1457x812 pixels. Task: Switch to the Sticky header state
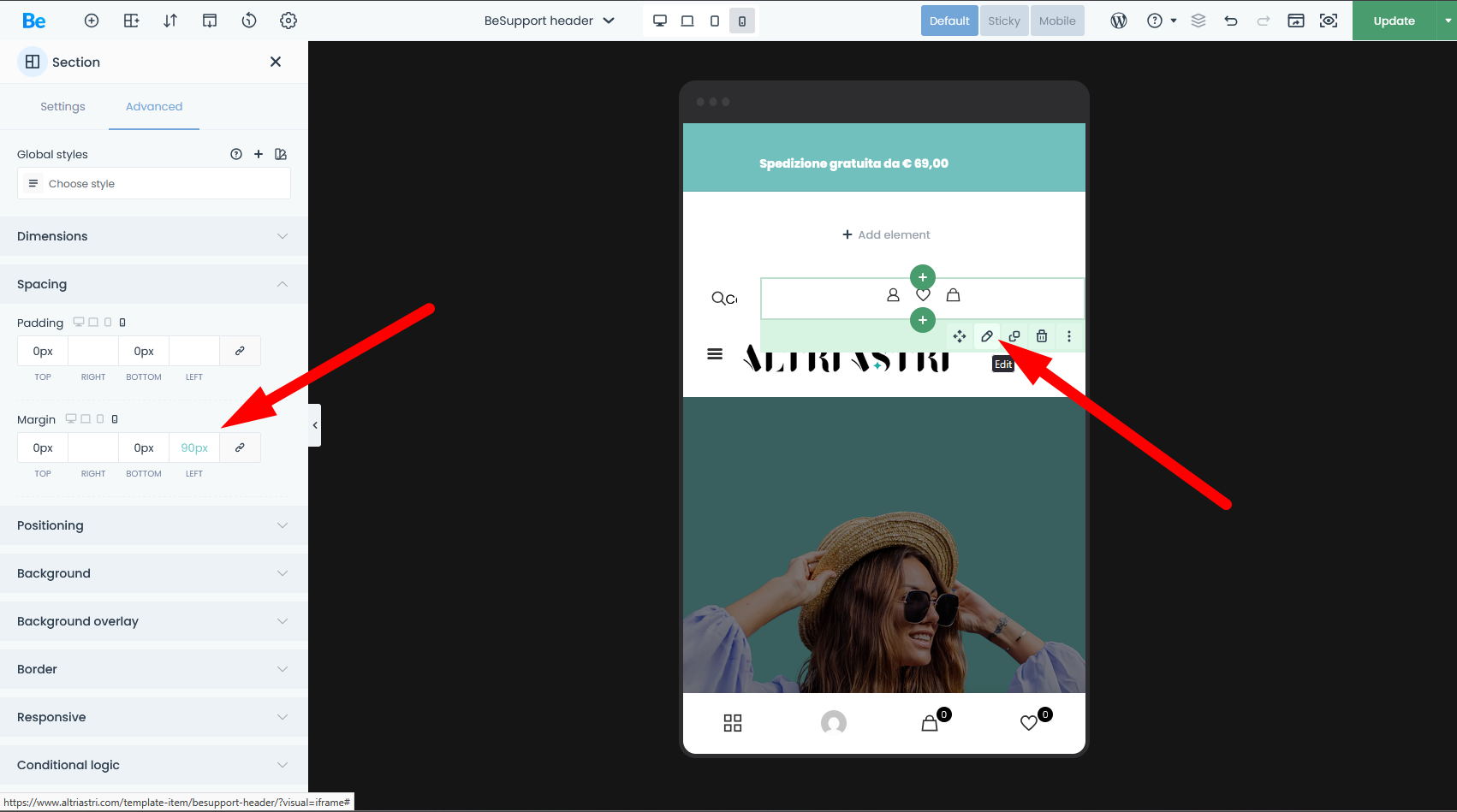(x=1003, y=21)
